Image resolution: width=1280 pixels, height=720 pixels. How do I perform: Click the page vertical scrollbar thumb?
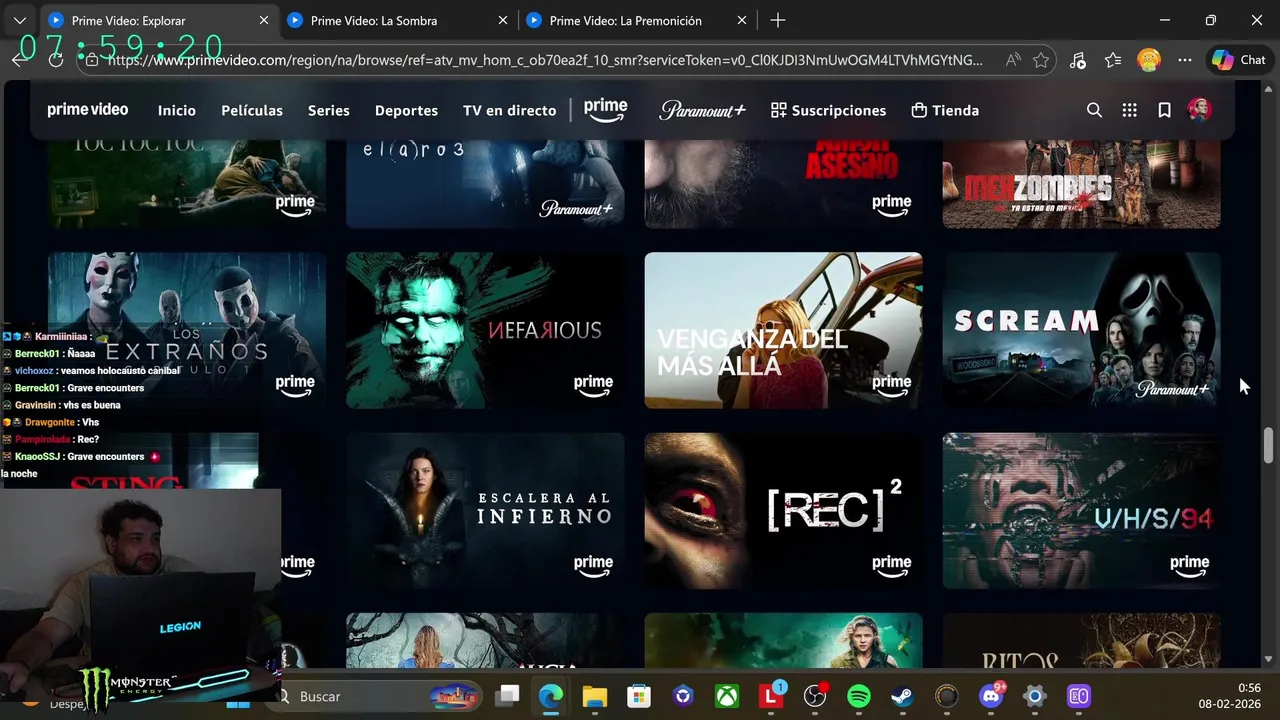(x=1269, y=446)
